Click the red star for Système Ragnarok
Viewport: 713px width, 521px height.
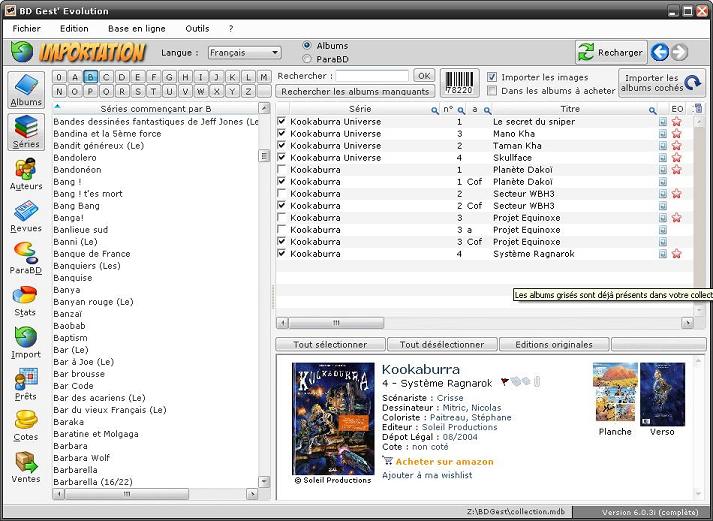[x=677, y=254]
